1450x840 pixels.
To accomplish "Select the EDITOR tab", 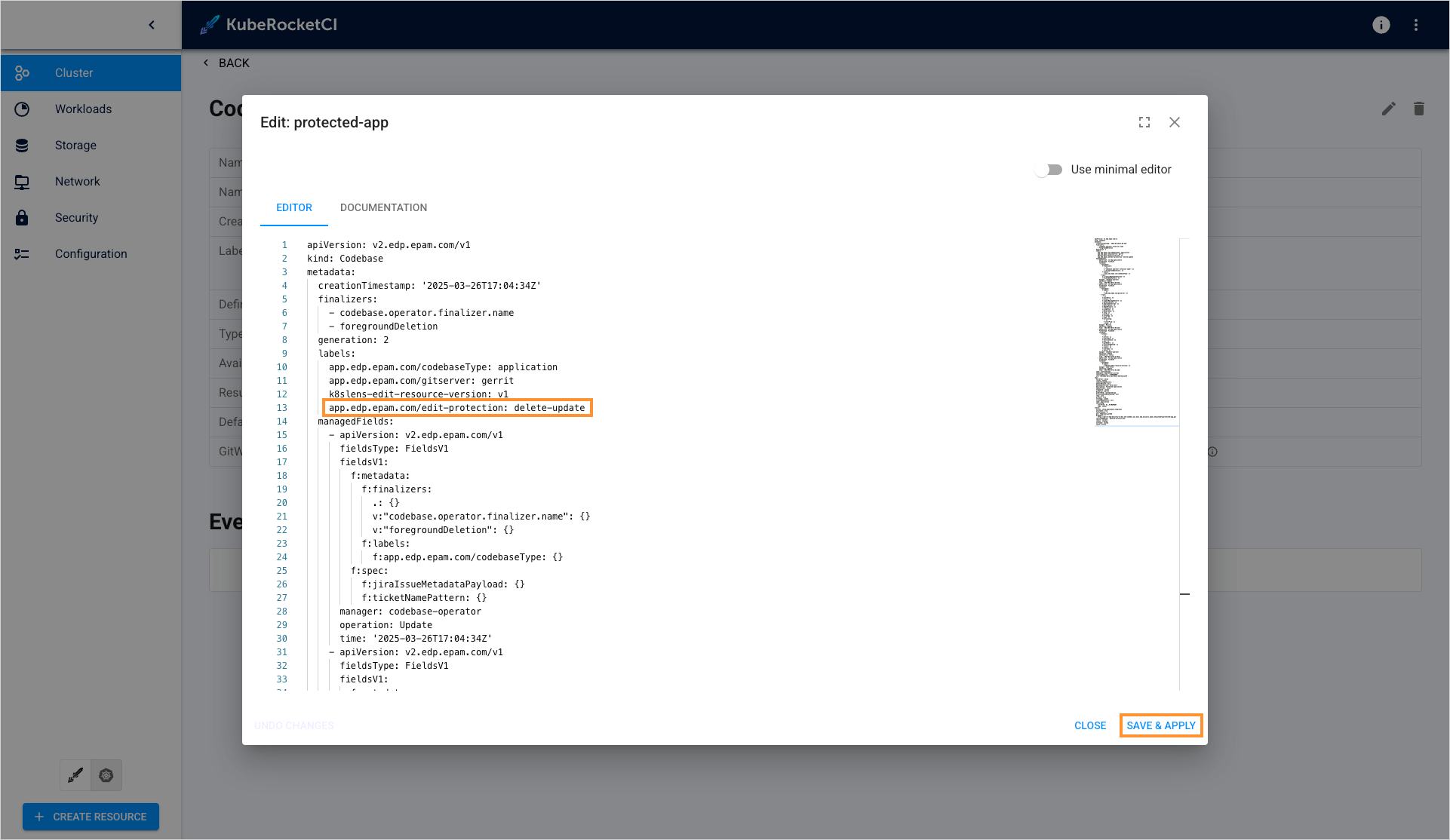I will pyautogui.click(x=293, y=207).
